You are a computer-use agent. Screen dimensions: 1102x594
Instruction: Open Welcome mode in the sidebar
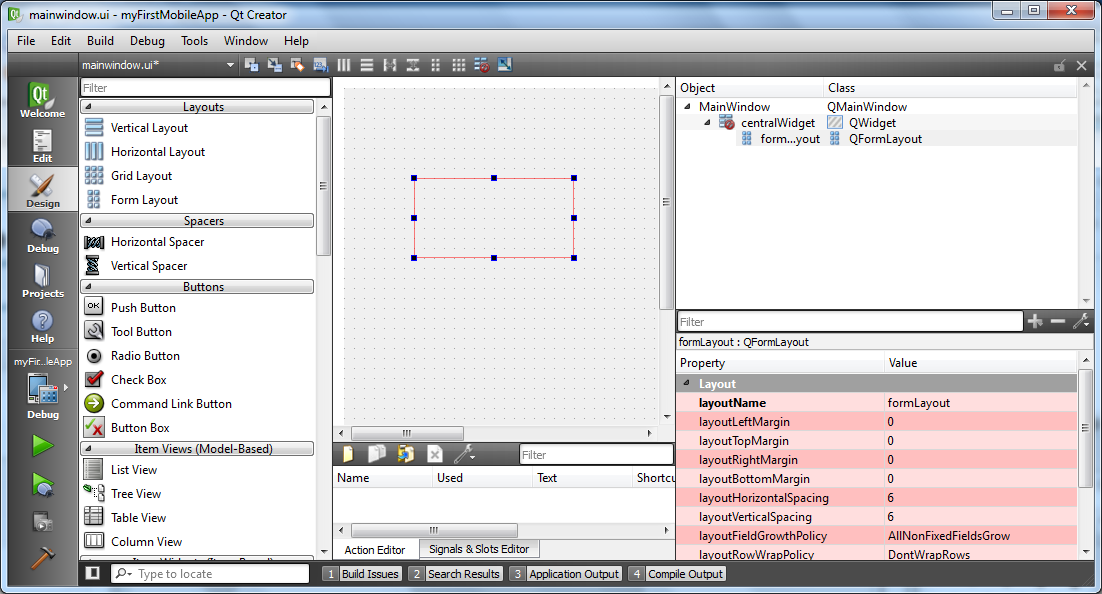42,100
